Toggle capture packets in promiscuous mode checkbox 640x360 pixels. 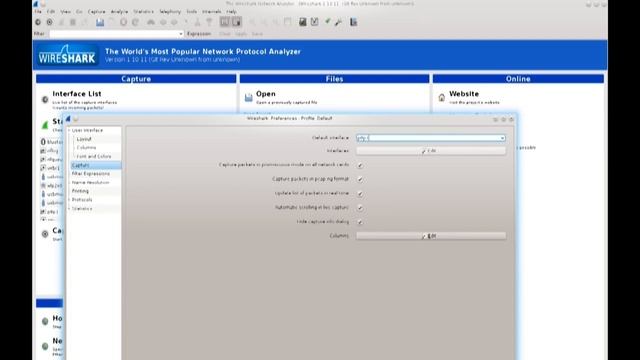tap(360, 165)
